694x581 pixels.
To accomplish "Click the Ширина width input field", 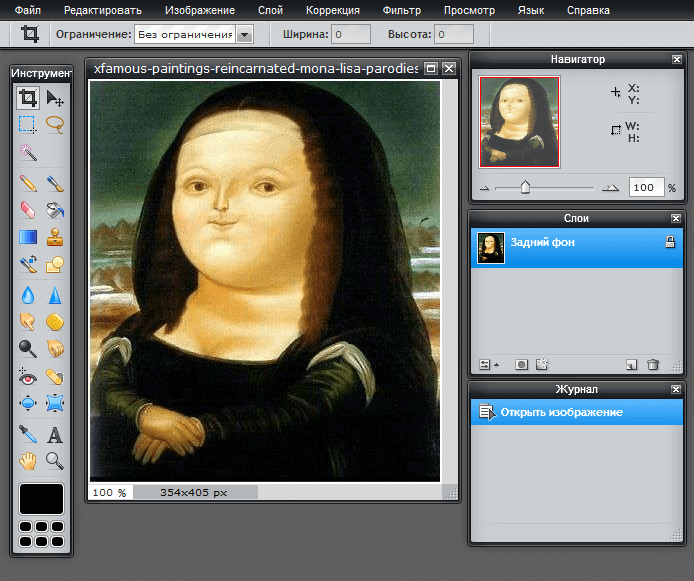I will coord(350,34).
